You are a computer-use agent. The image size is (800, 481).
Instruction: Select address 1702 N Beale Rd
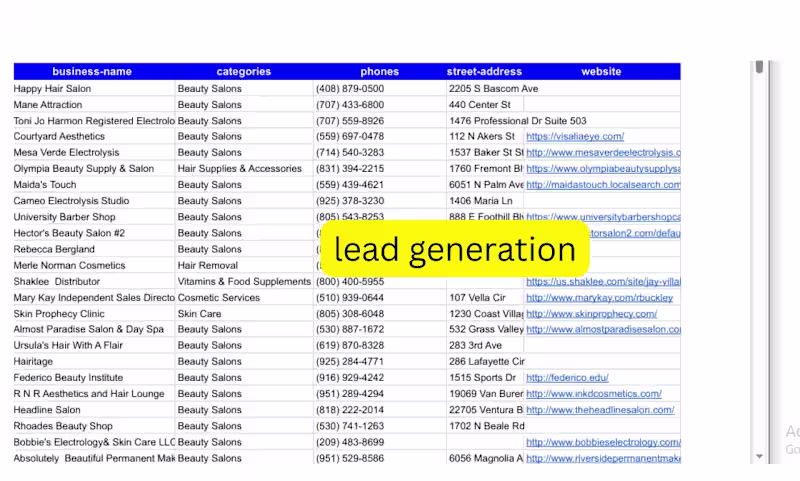pos(485,426)
